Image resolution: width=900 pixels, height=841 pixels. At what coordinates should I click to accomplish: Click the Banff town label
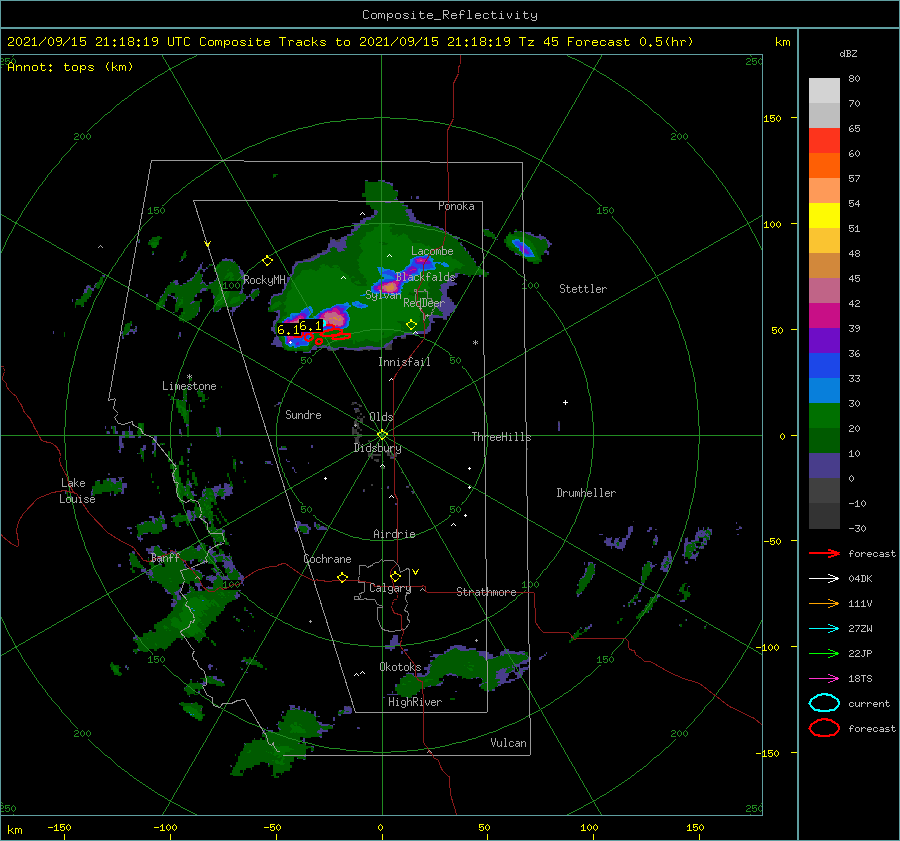pyautogui.click(x=165, y=557)
